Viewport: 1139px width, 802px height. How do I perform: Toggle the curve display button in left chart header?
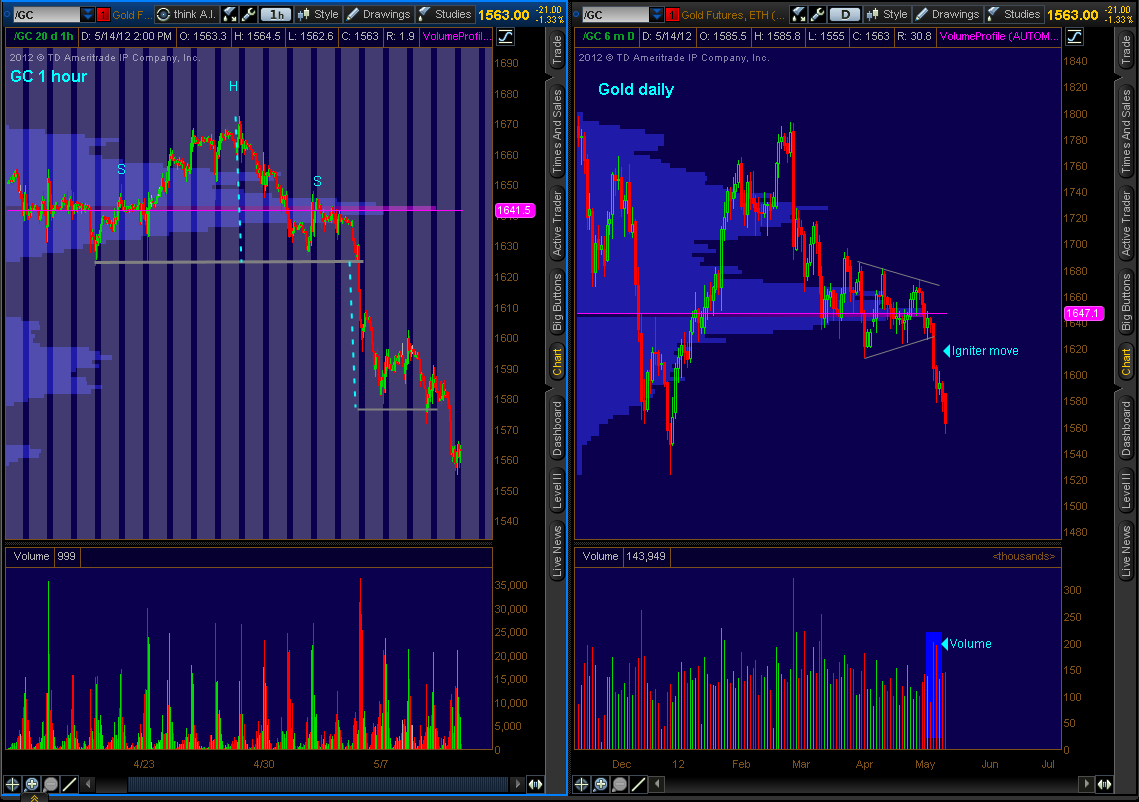click(x=505, y=36)
